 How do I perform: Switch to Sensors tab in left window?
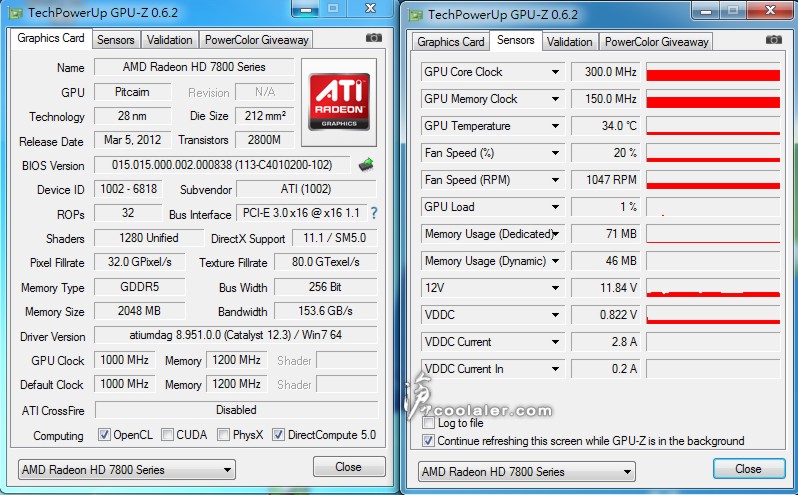pyautogui.click(x=116, y=40)
